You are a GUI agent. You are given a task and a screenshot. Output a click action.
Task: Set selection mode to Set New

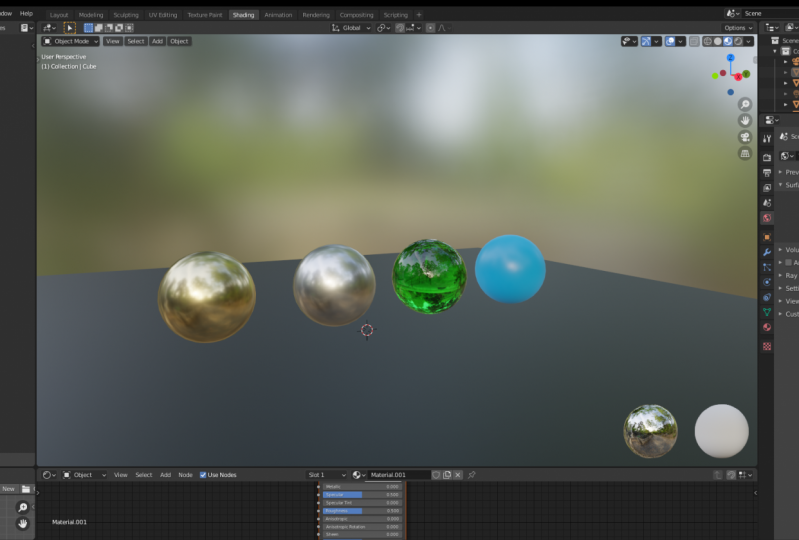(x=88, y=28)
